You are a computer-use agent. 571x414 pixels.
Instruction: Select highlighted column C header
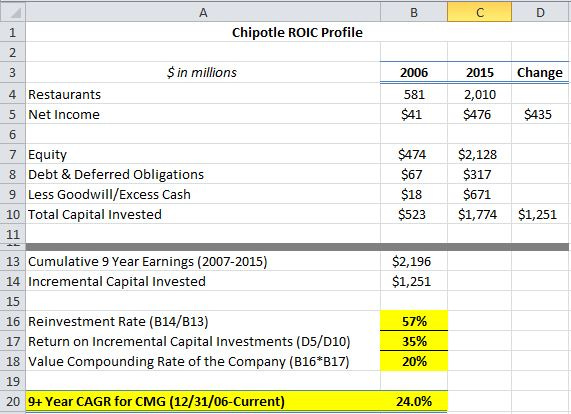[x=480, y=12]
